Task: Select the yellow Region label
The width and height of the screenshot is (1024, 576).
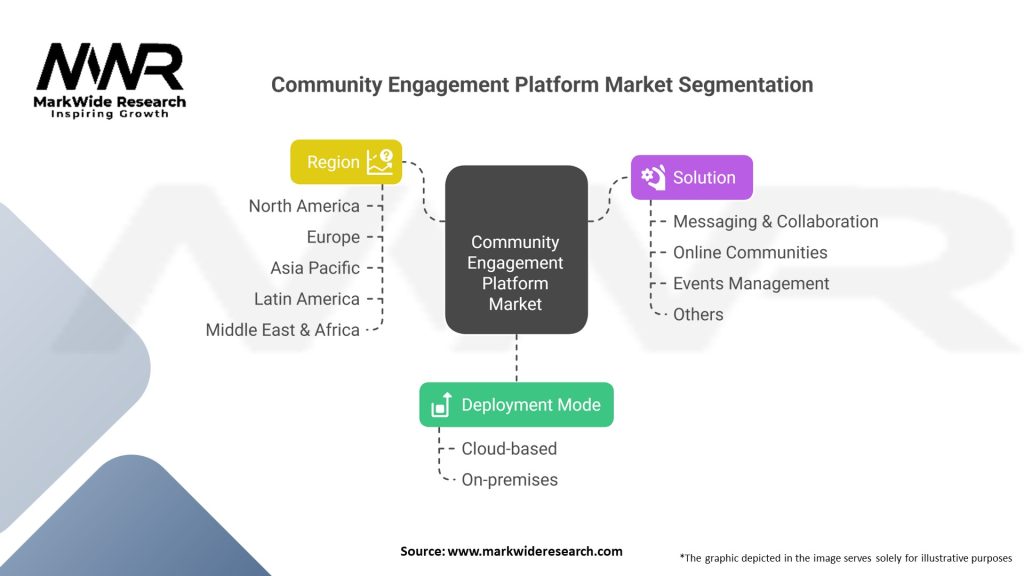Action: click(346, 162)
